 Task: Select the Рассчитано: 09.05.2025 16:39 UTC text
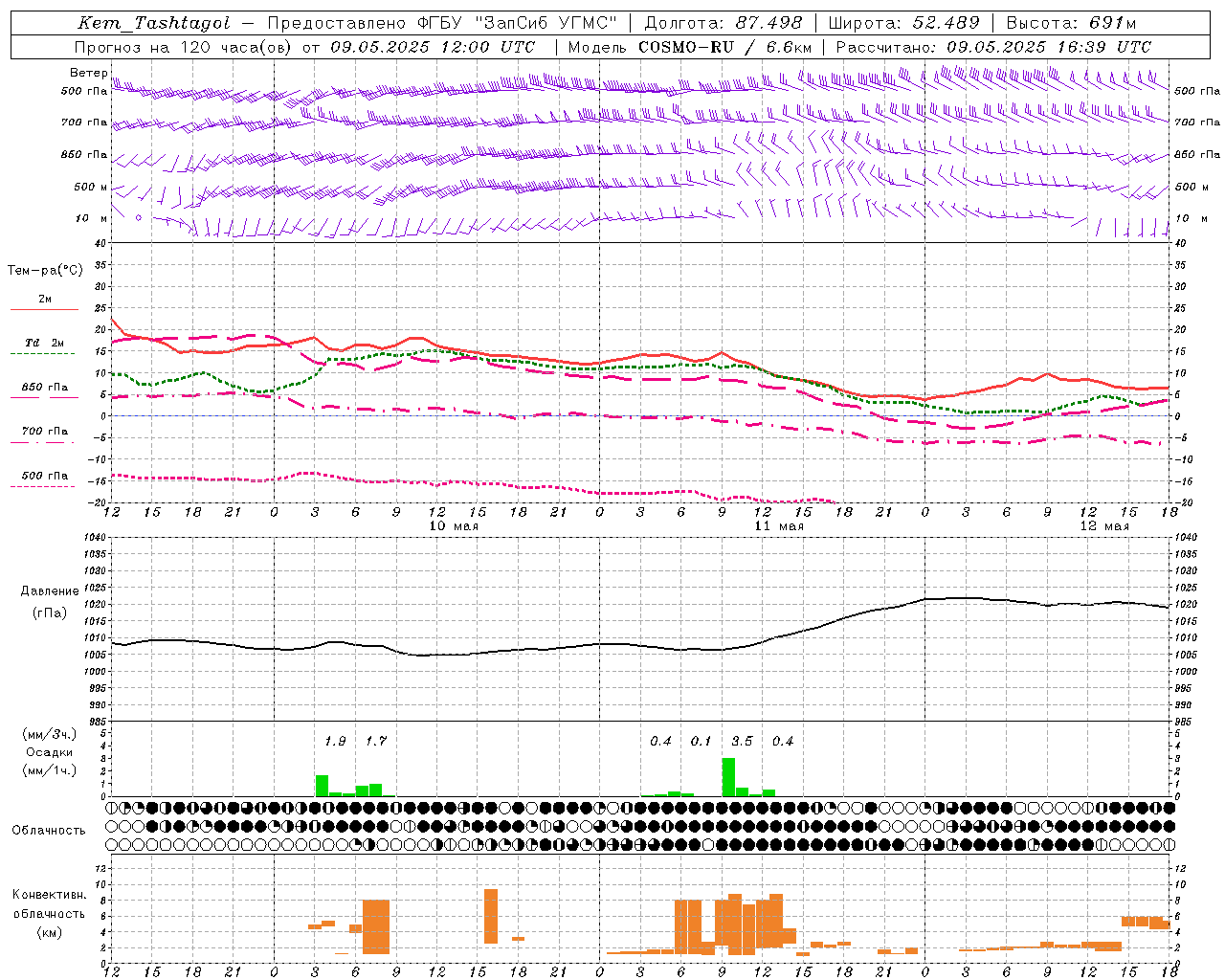point(993,47)
